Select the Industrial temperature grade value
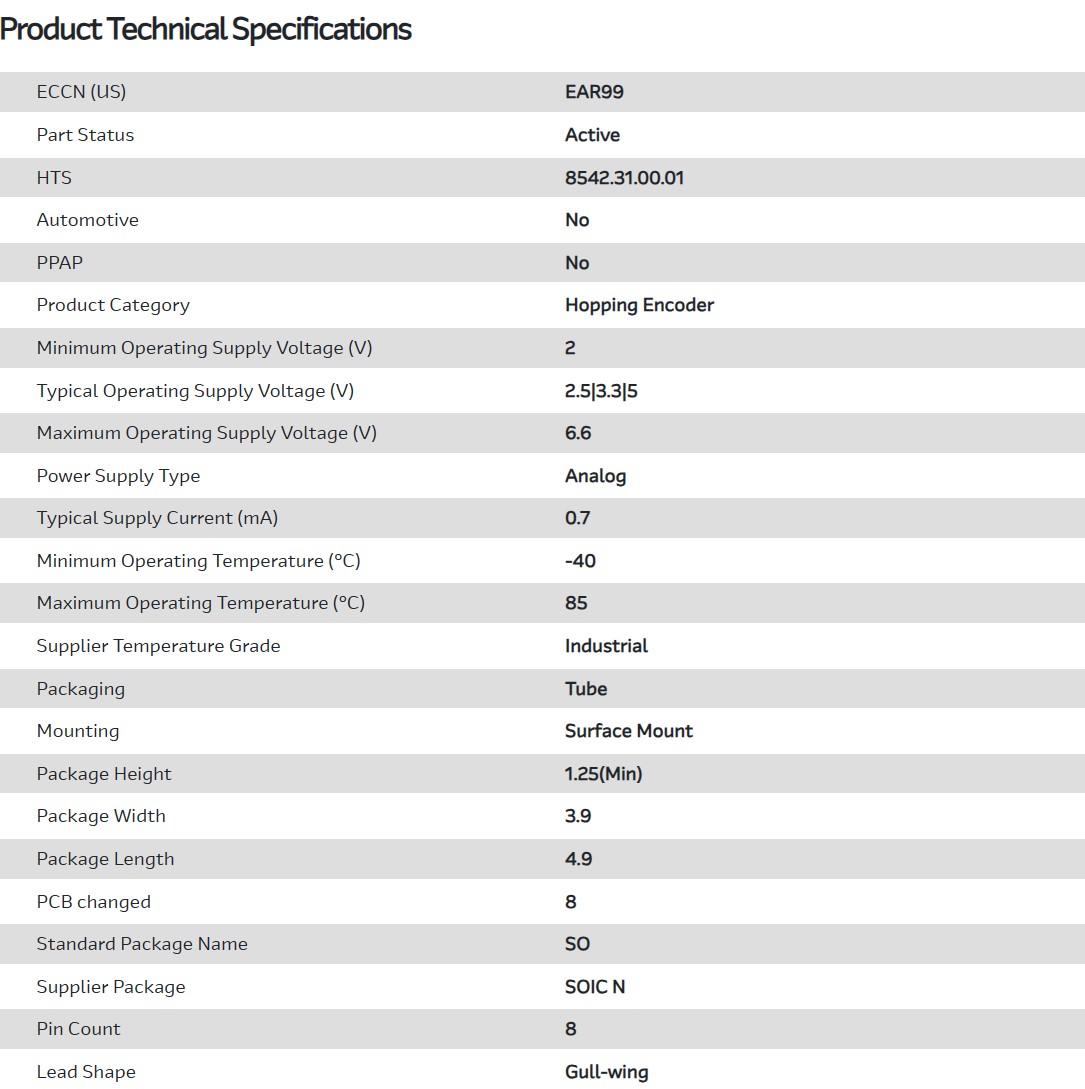This screenshot has height=1089, width=1085. [x=606, y=646]
